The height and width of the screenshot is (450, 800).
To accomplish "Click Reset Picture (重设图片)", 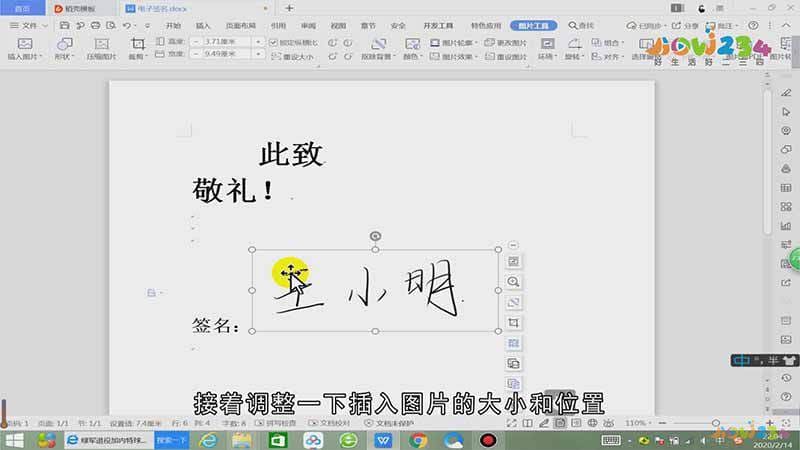I will click(x=506, y=56).
